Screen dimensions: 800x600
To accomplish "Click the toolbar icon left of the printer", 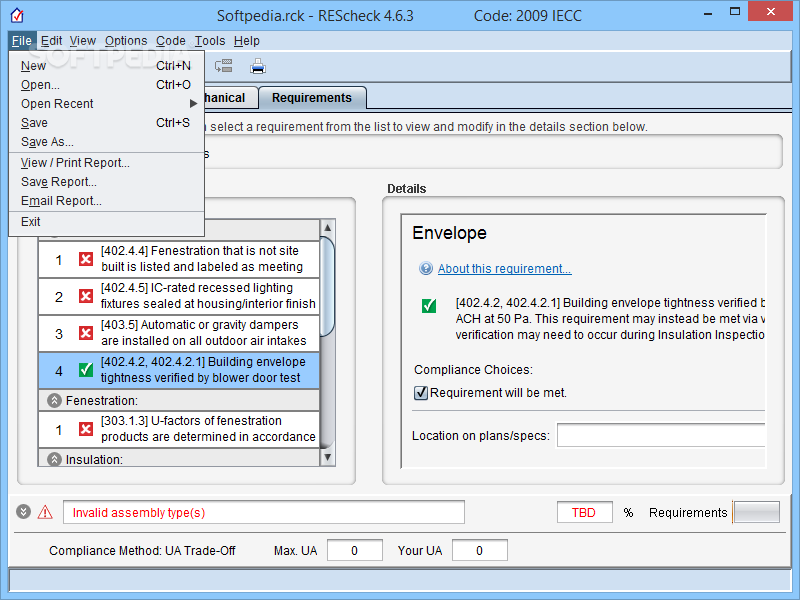I will pos(223,66).
